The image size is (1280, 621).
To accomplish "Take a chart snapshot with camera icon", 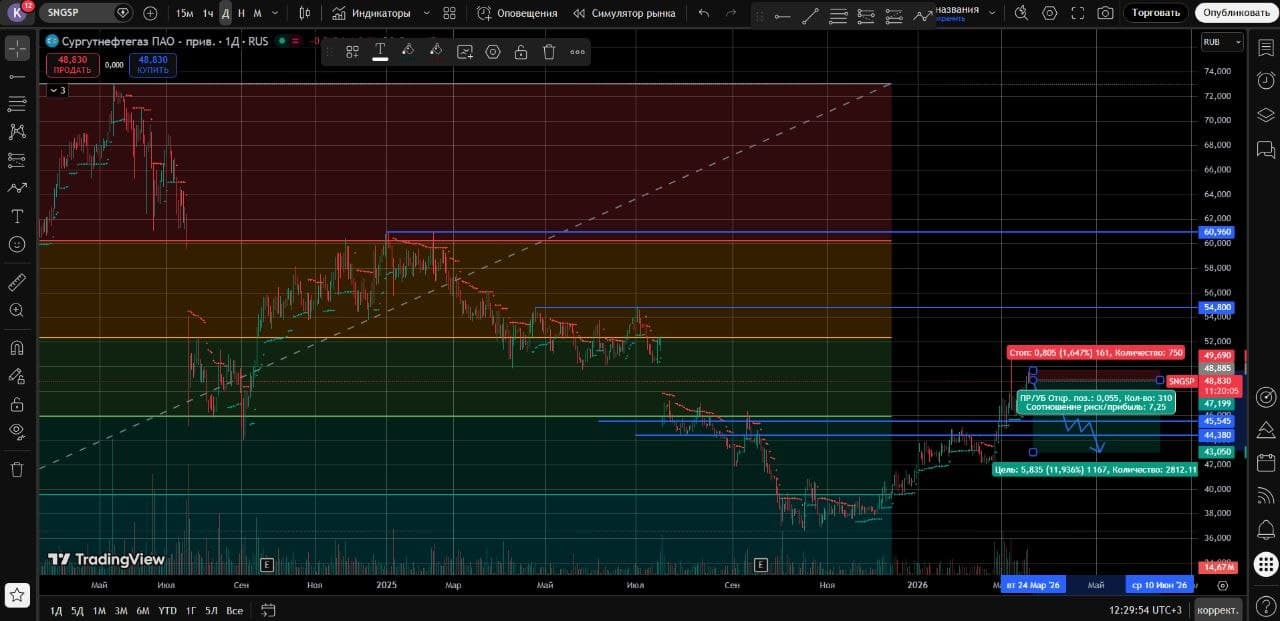I will pos(1105,13).
